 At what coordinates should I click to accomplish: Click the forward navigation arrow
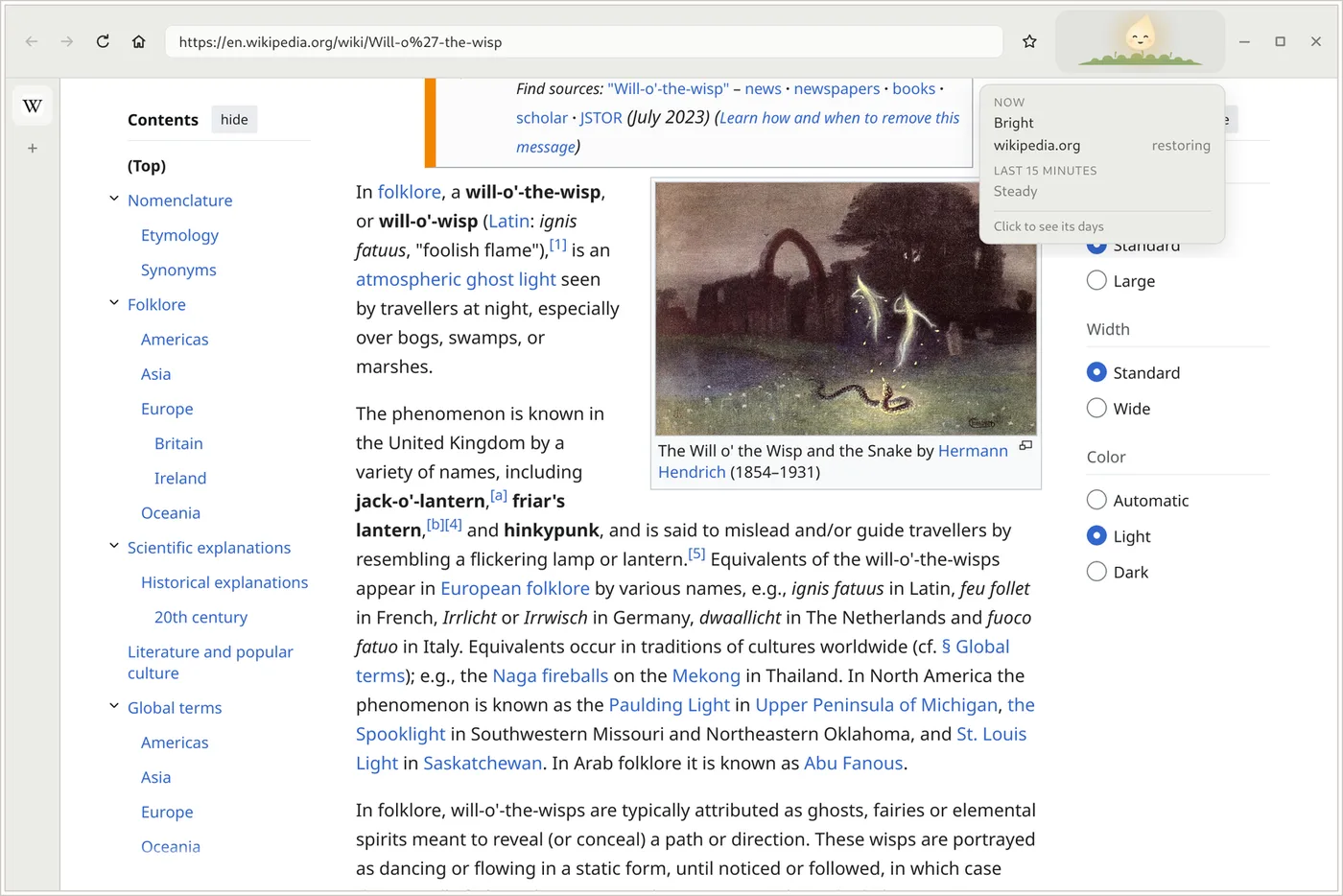coord(67,41)
